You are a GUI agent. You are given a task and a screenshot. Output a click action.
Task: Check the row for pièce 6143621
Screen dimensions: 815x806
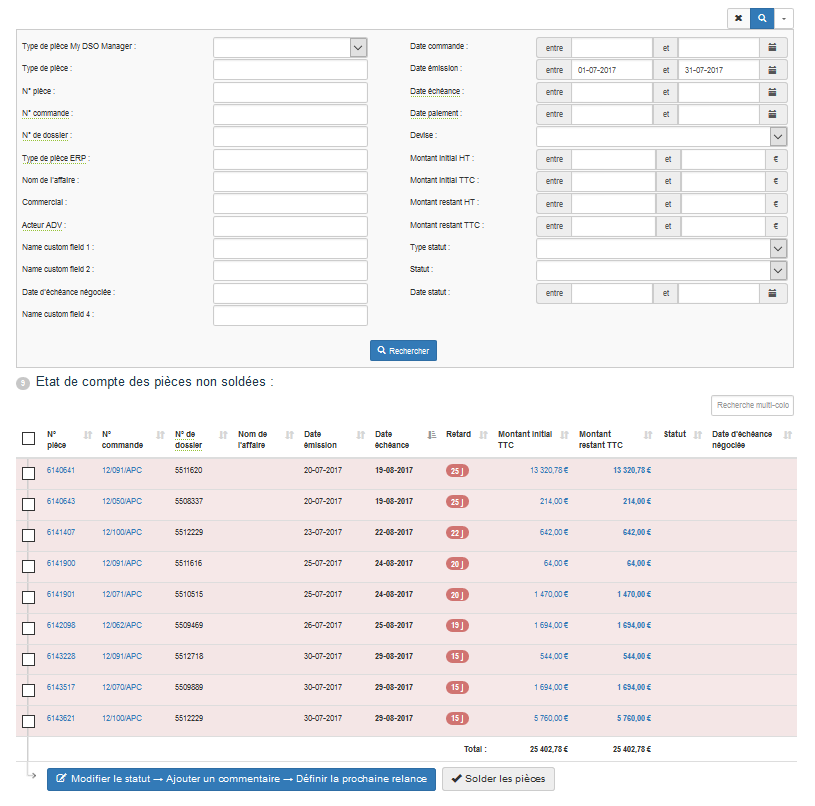click(x=29, y=721)
